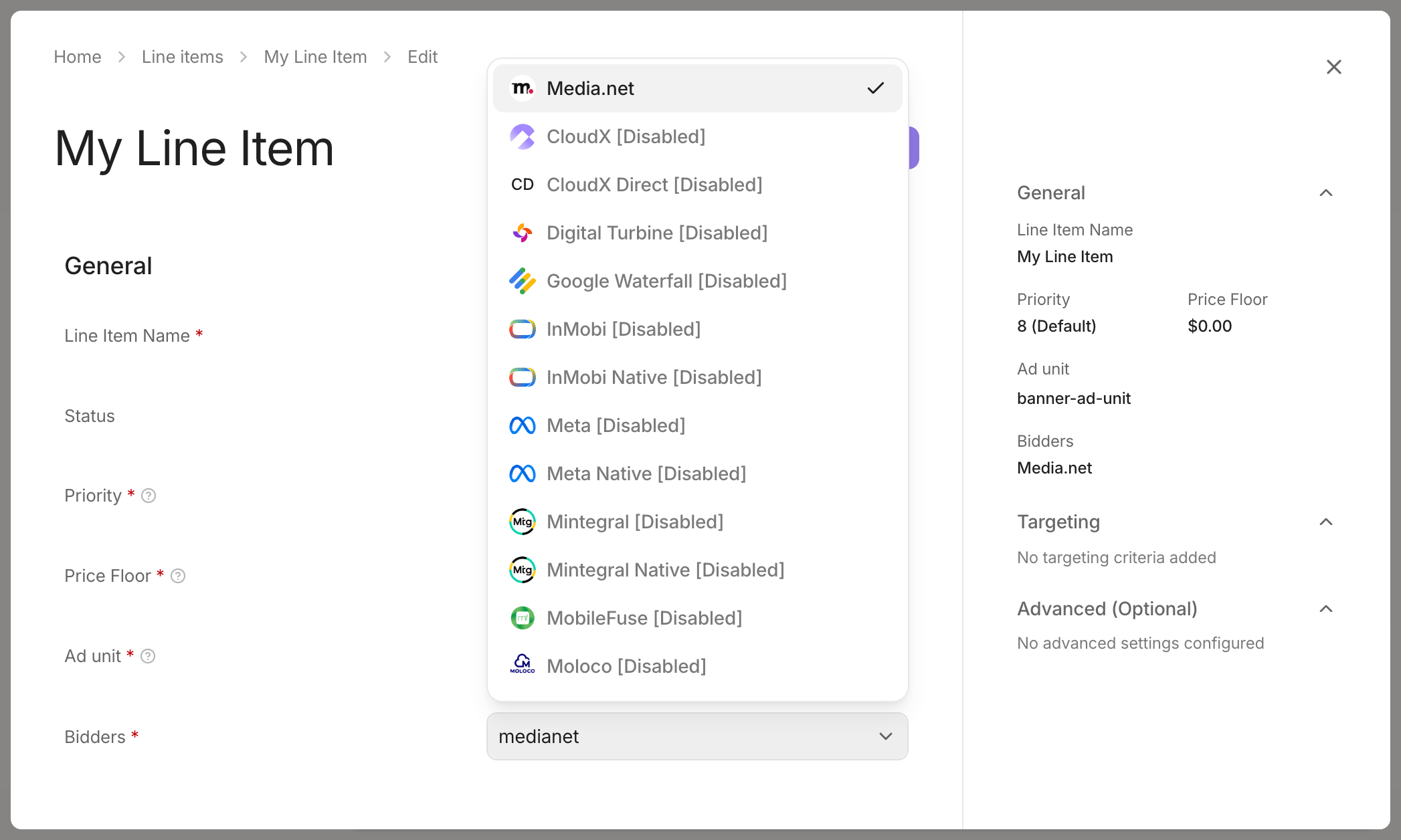1401x840 pixels.
Task: Click the Status field label
Action: [90, 416]
